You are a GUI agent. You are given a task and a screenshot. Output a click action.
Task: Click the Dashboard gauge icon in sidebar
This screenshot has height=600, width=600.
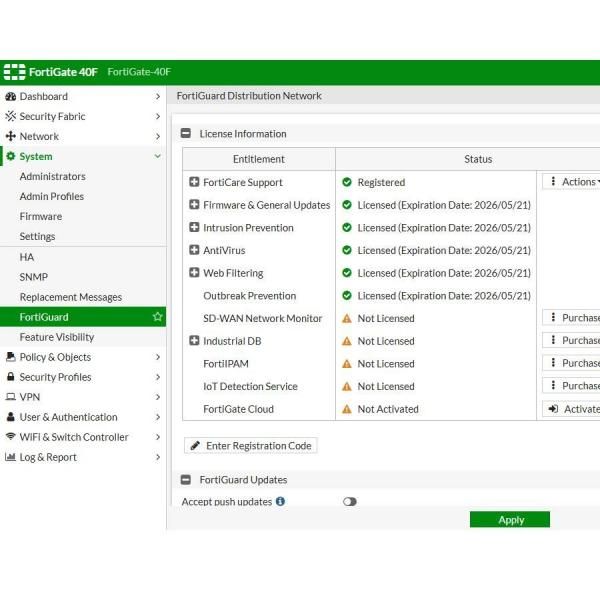[11, 97]
